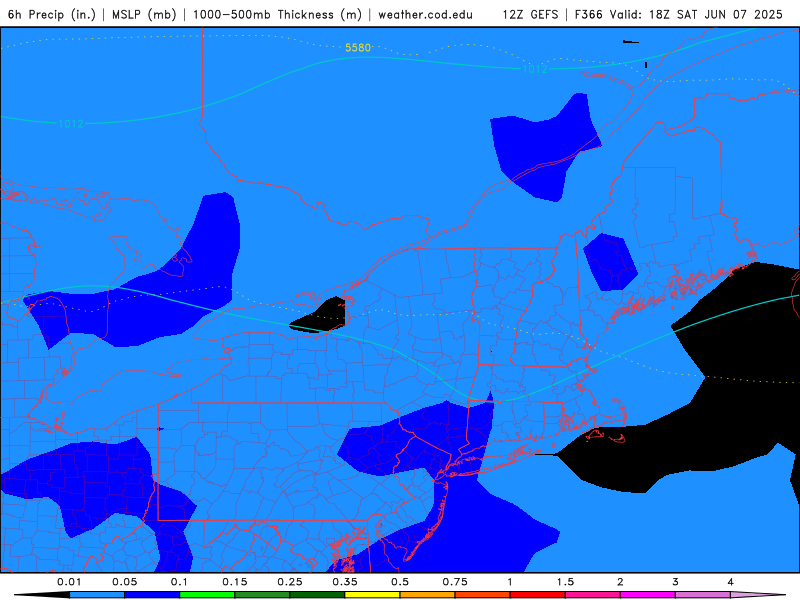The width and height of the screenshot is (800, 600).
Task: Pick the medium green 0.15–0.25 legend swatch
Action: click(262, 595)
